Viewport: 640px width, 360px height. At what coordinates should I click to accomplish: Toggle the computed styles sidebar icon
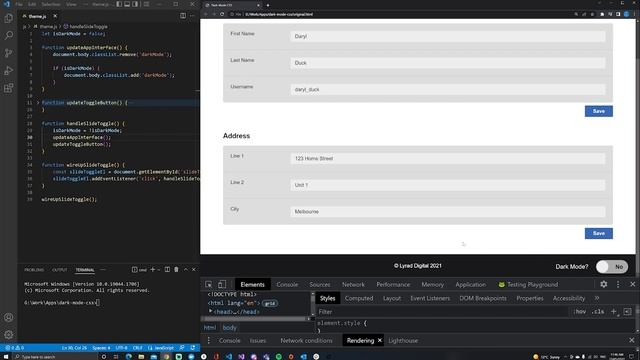pyautogui.click(x=628, y=312)
